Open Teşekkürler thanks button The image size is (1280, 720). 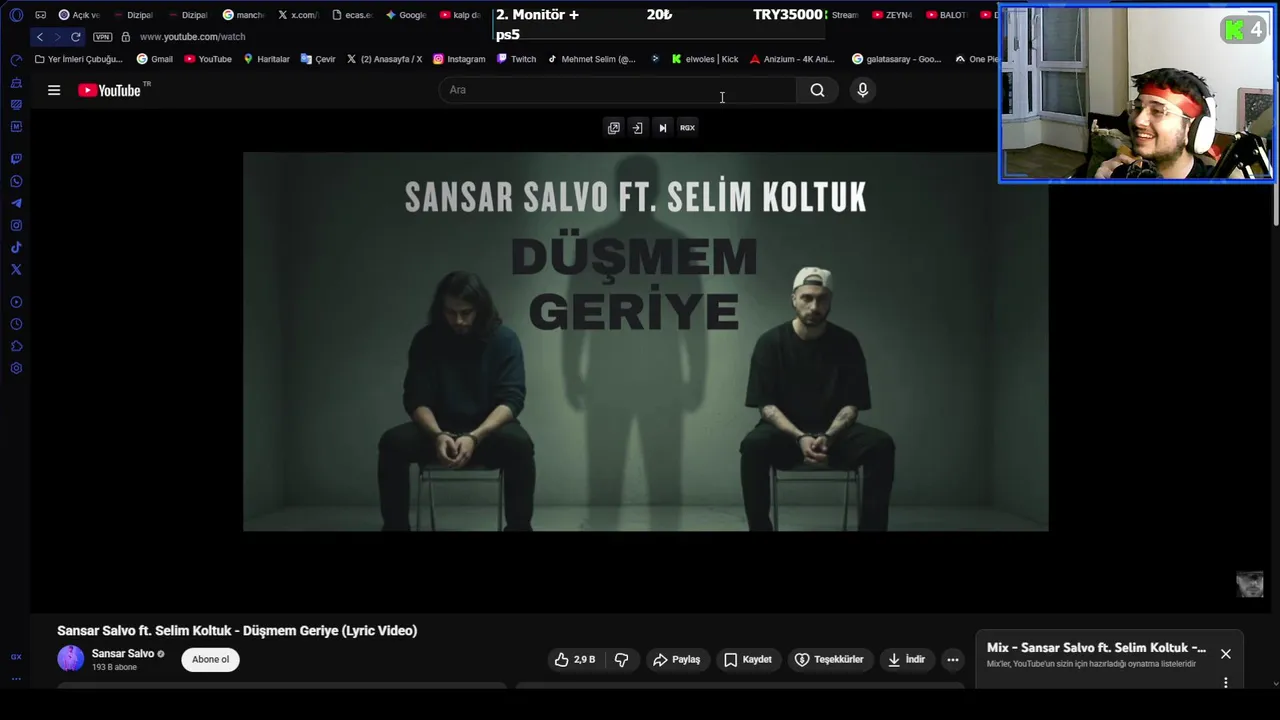[828, 659]
